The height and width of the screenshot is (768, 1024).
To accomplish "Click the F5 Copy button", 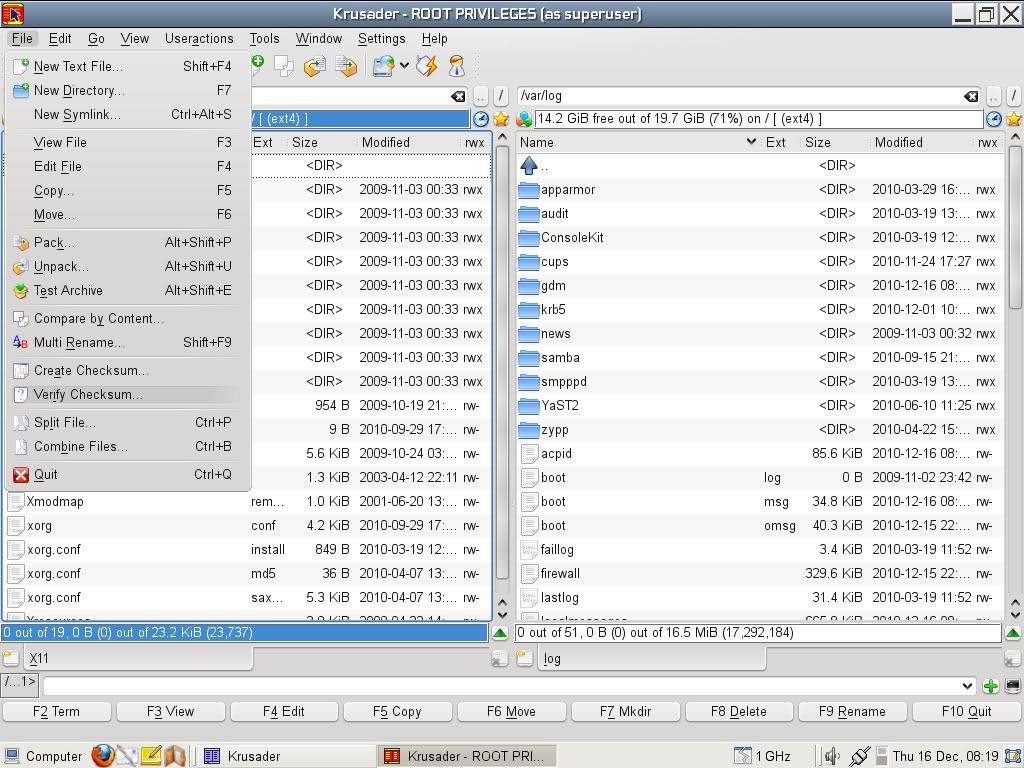I will [397, 711].
